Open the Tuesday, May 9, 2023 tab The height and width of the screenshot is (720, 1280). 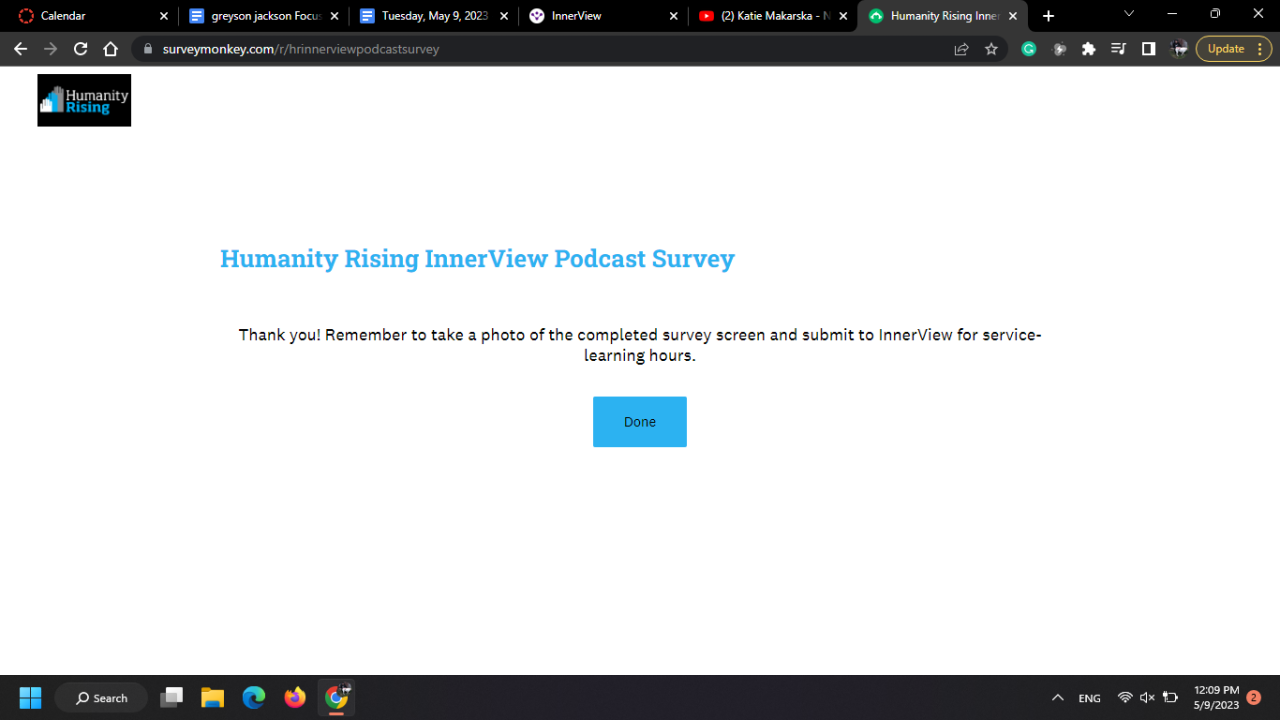coord(433,16)
